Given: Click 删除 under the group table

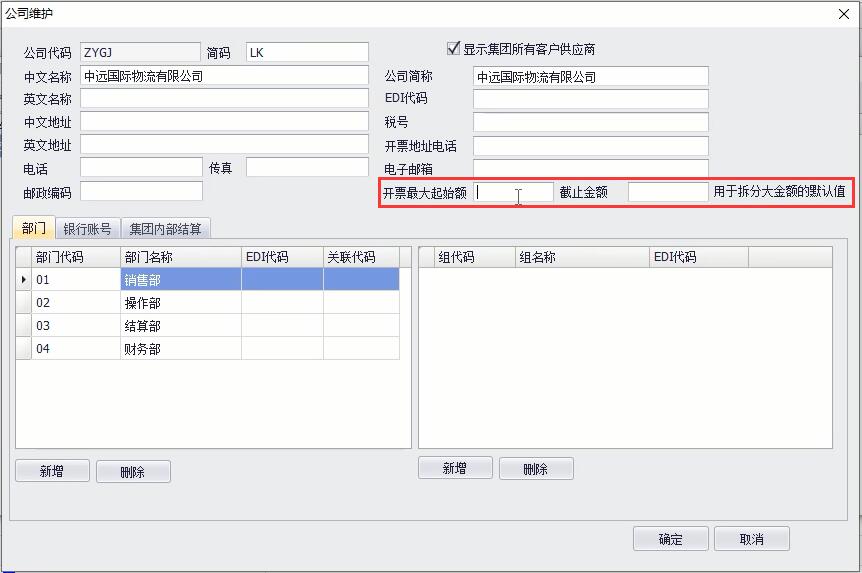Looking at the screenshot, I should click(x=535, y=469).
